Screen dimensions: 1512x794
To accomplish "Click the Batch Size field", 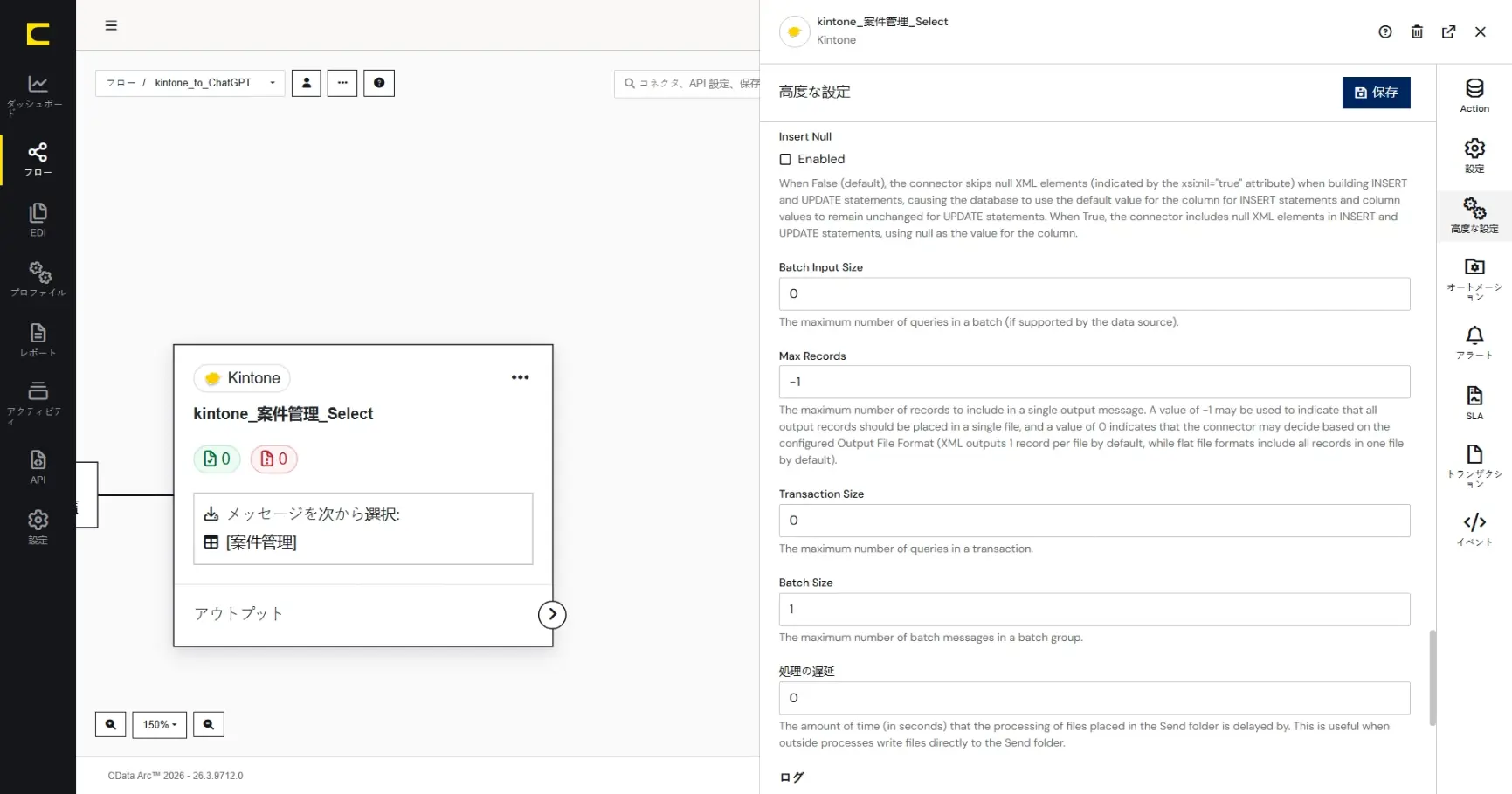I will point(1094,610).
